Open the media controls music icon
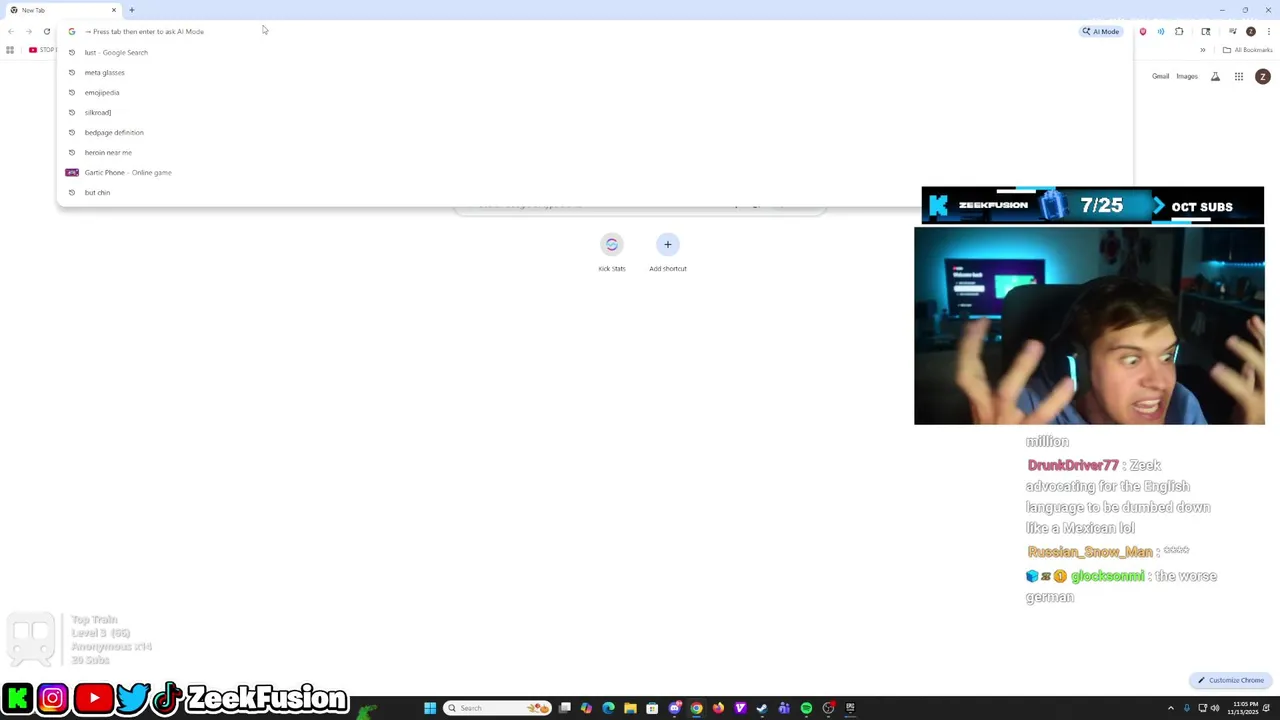The width and height of the screenshot is (1280, 720). 1232,32
